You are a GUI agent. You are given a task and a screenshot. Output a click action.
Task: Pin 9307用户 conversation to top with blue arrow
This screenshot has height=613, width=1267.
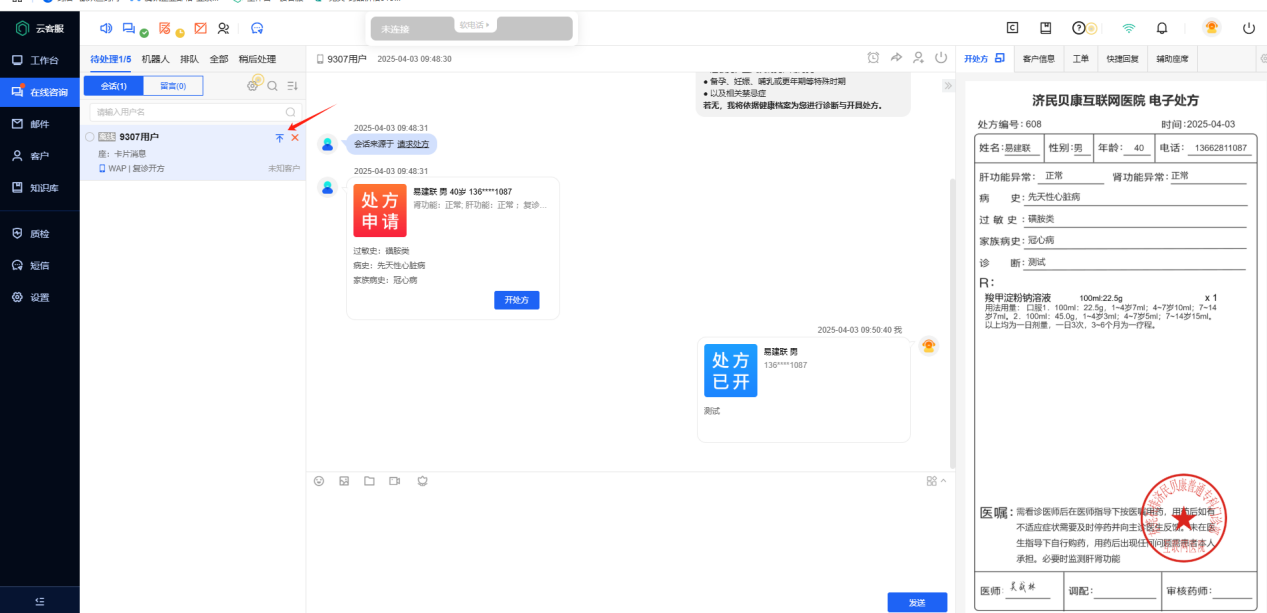[x=280, y=137]
